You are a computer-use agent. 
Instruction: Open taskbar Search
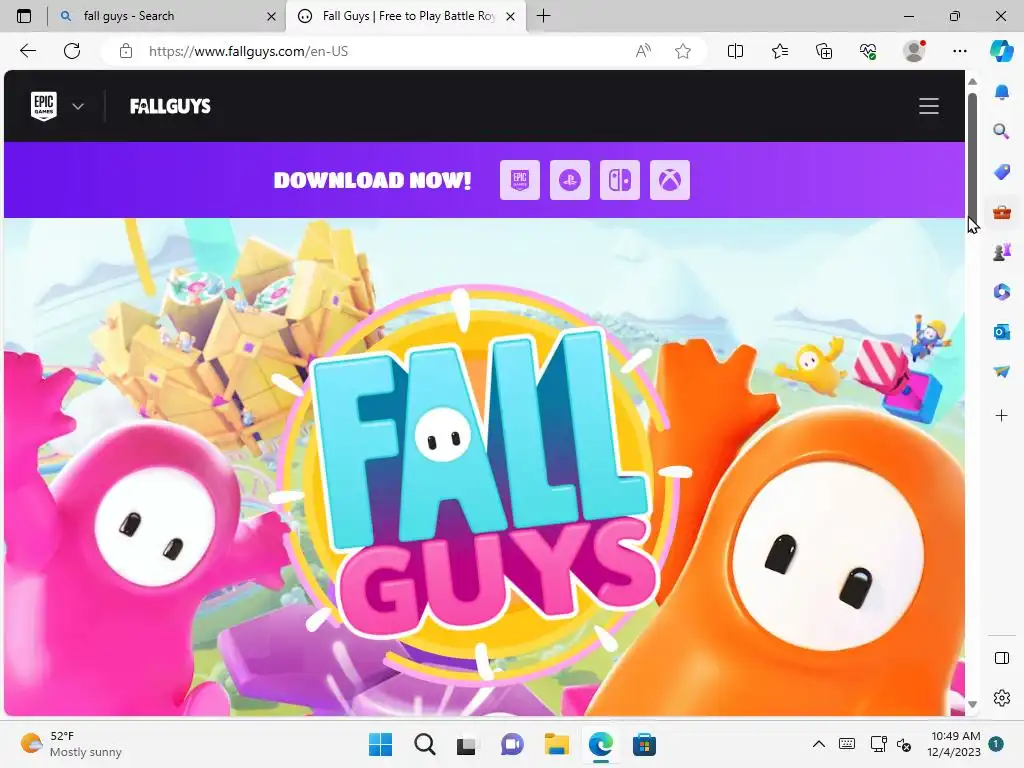[x=424, y=744]
